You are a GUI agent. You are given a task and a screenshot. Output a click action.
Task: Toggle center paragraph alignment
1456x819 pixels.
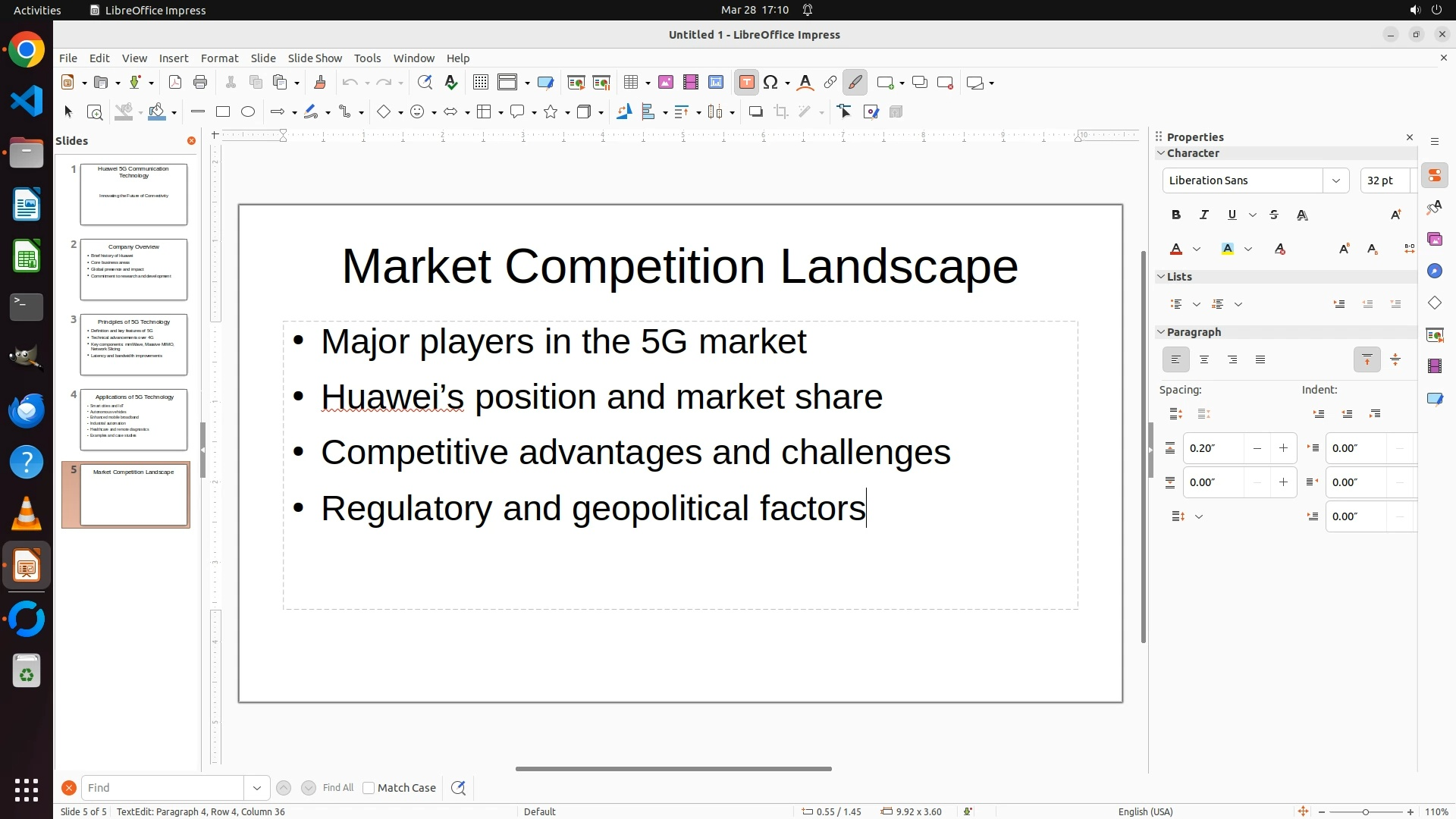pos(1204,360)
